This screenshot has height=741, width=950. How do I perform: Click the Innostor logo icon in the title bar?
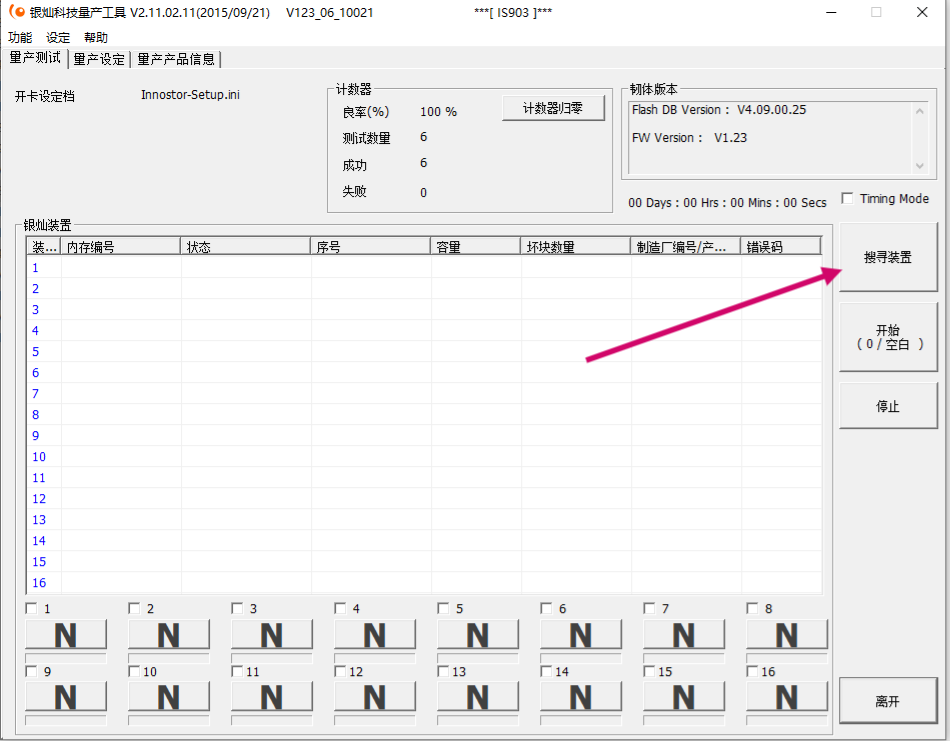pos(14,11)
